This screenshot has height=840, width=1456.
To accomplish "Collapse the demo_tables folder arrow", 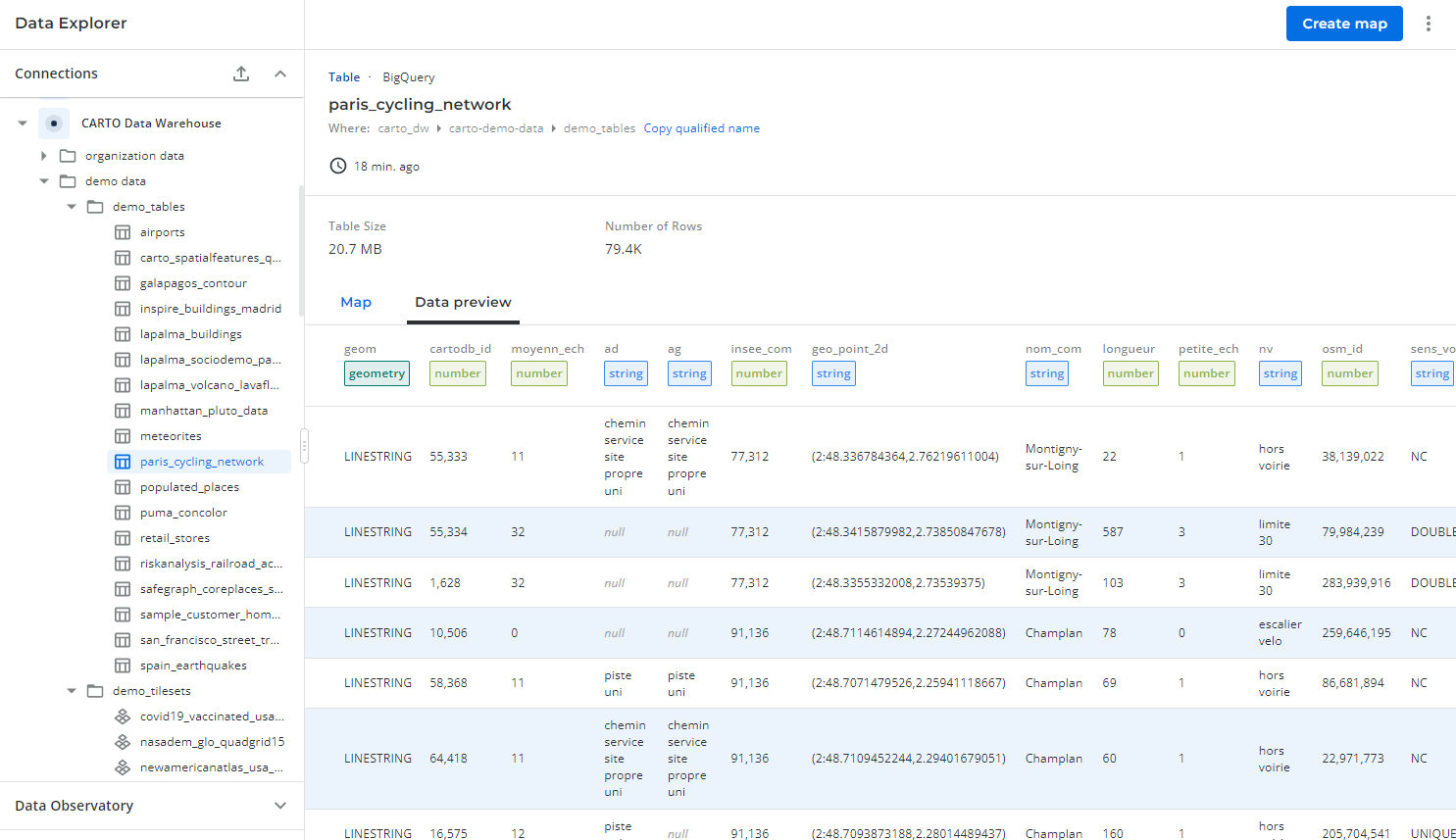I will [72, 207].
